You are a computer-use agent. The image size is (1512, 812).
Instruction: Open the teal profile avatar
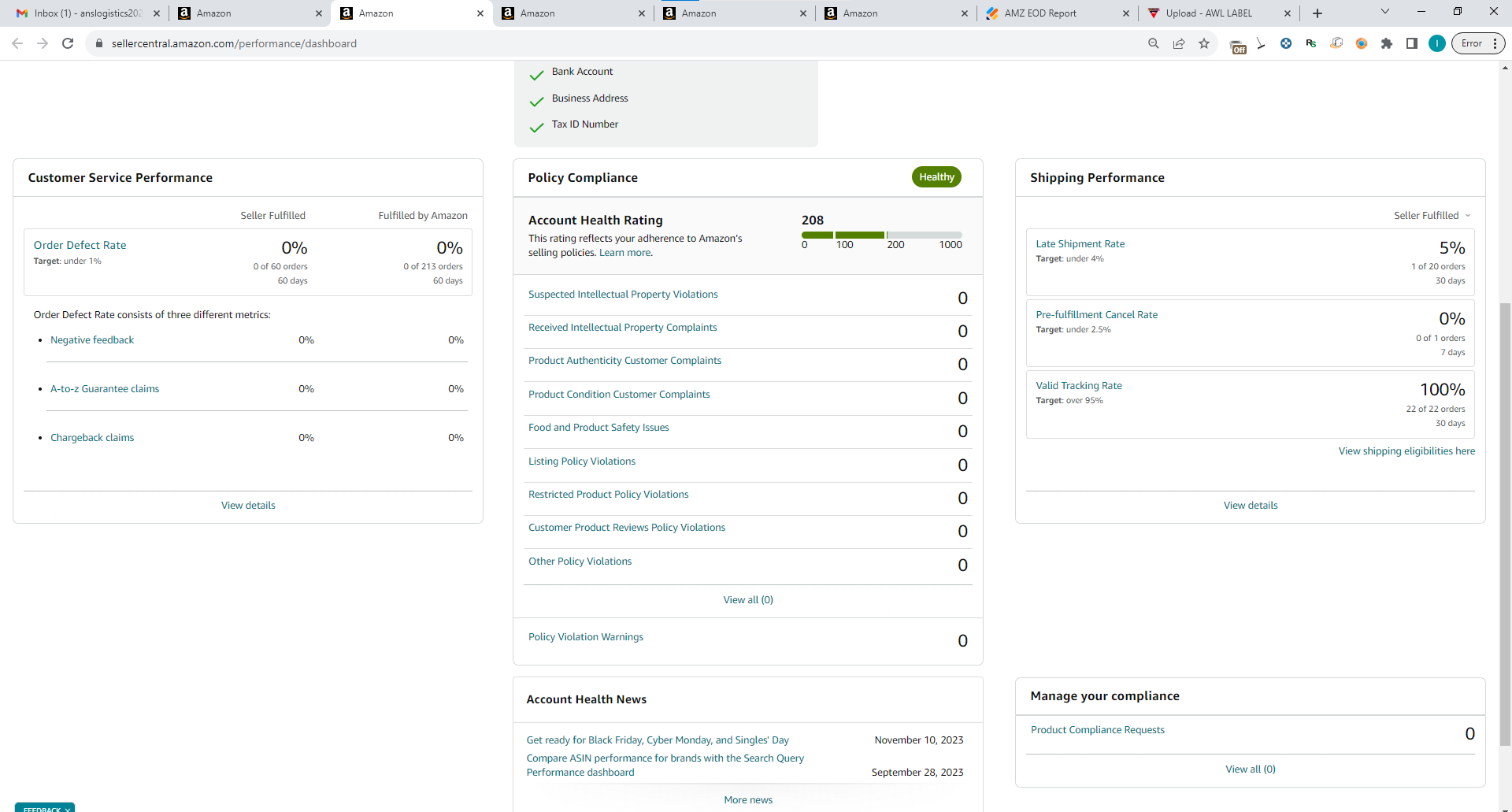1437,43
